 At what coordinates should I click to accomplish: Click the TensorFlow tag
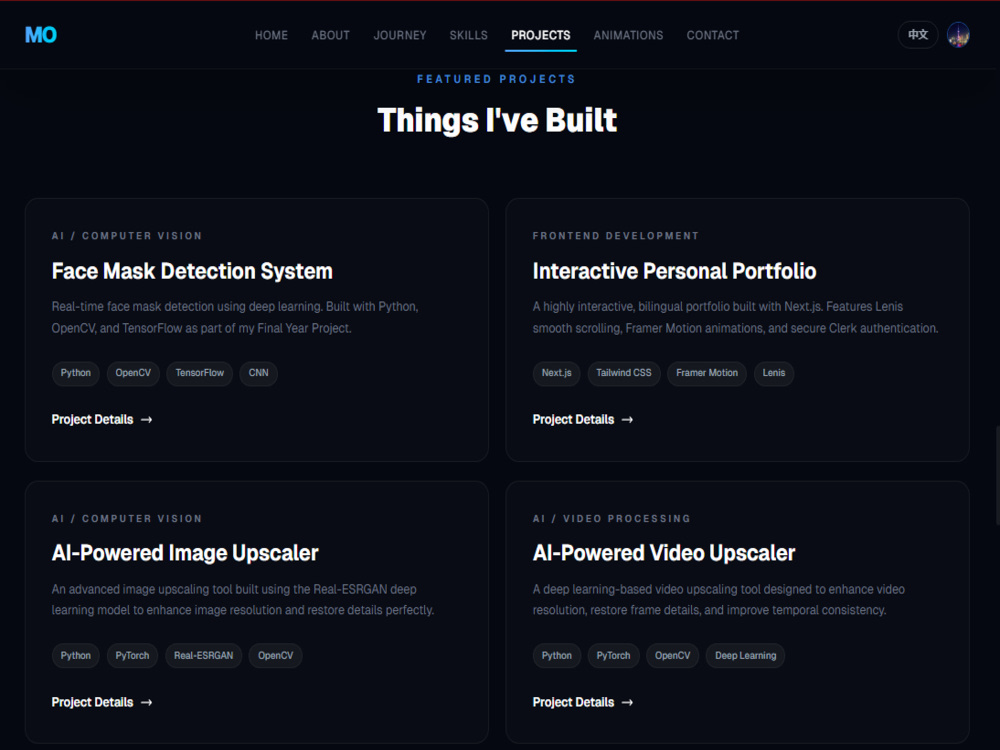point(200,373)
